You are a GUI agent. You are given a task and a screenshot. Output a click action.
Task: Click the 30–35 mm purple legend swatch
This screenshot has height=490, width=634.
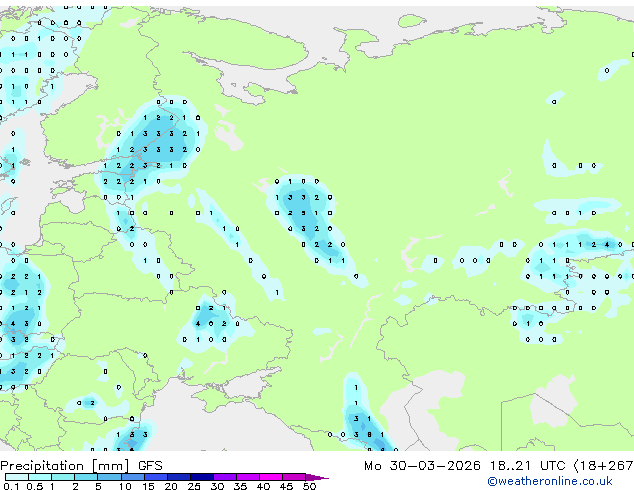[x=225, y=477]
